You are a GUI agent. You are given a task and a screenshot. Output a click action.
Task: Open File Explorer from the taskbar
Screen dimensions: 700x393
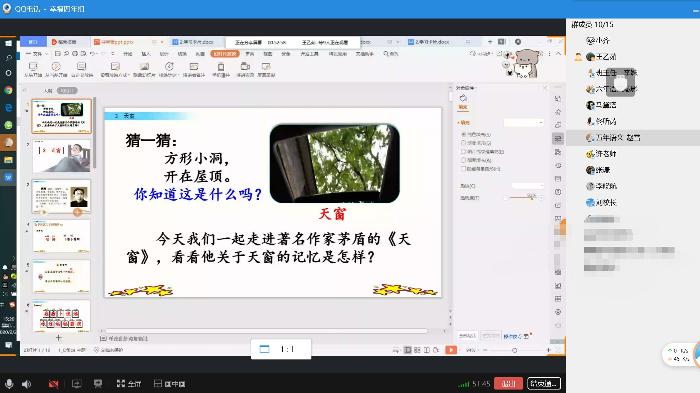(8, 160)
